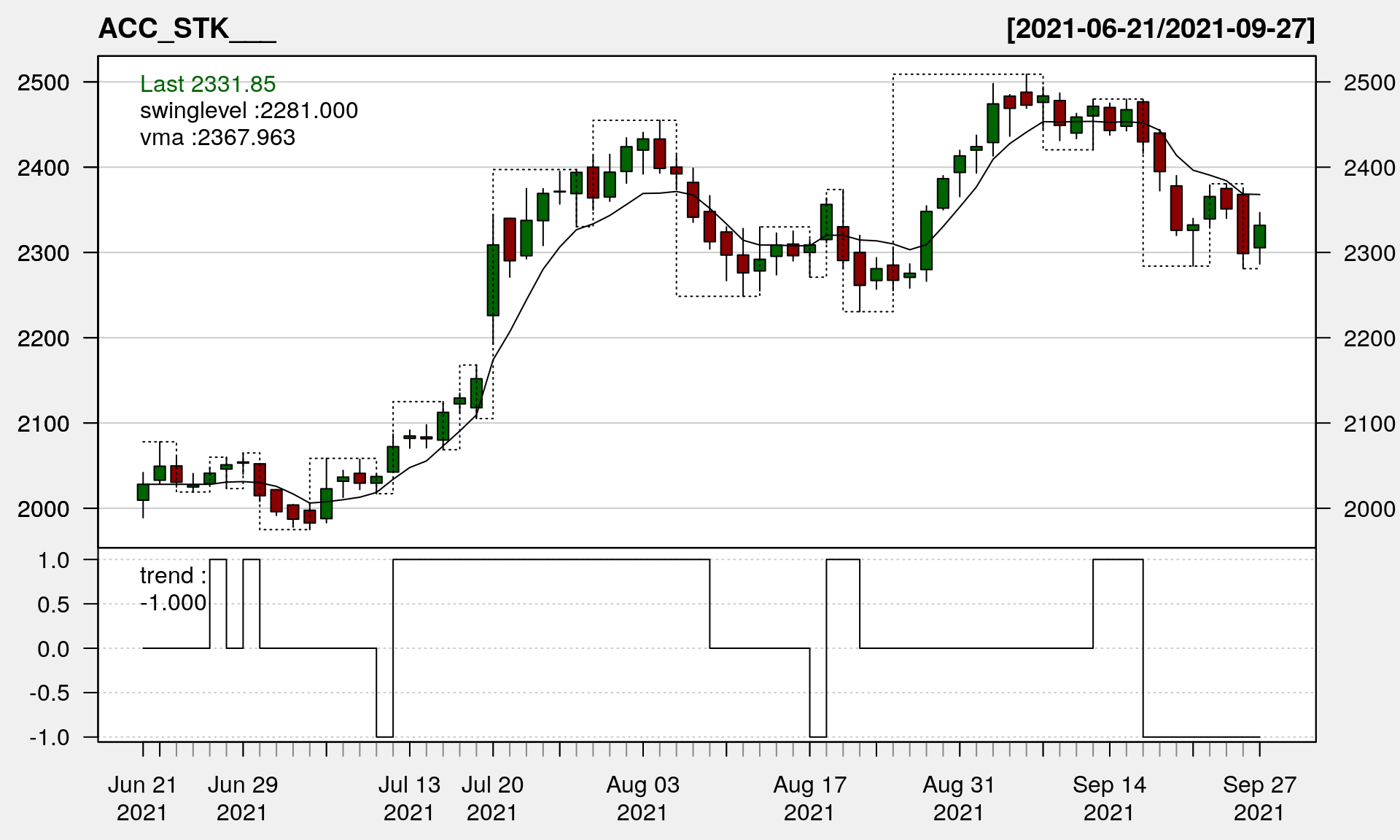This screenshot has width=1400, height=840.
Task: Click the Jun 29 2021 axis label
Action: (242, 798)
